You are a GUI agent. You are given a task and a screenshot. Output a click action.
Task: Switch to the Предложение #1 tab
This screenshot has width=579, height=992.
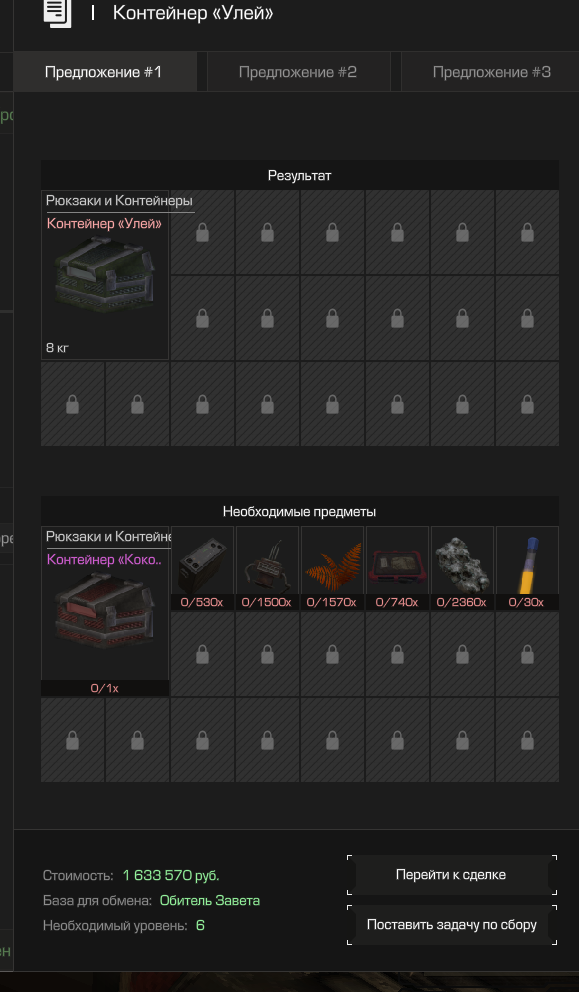point(104,72)
